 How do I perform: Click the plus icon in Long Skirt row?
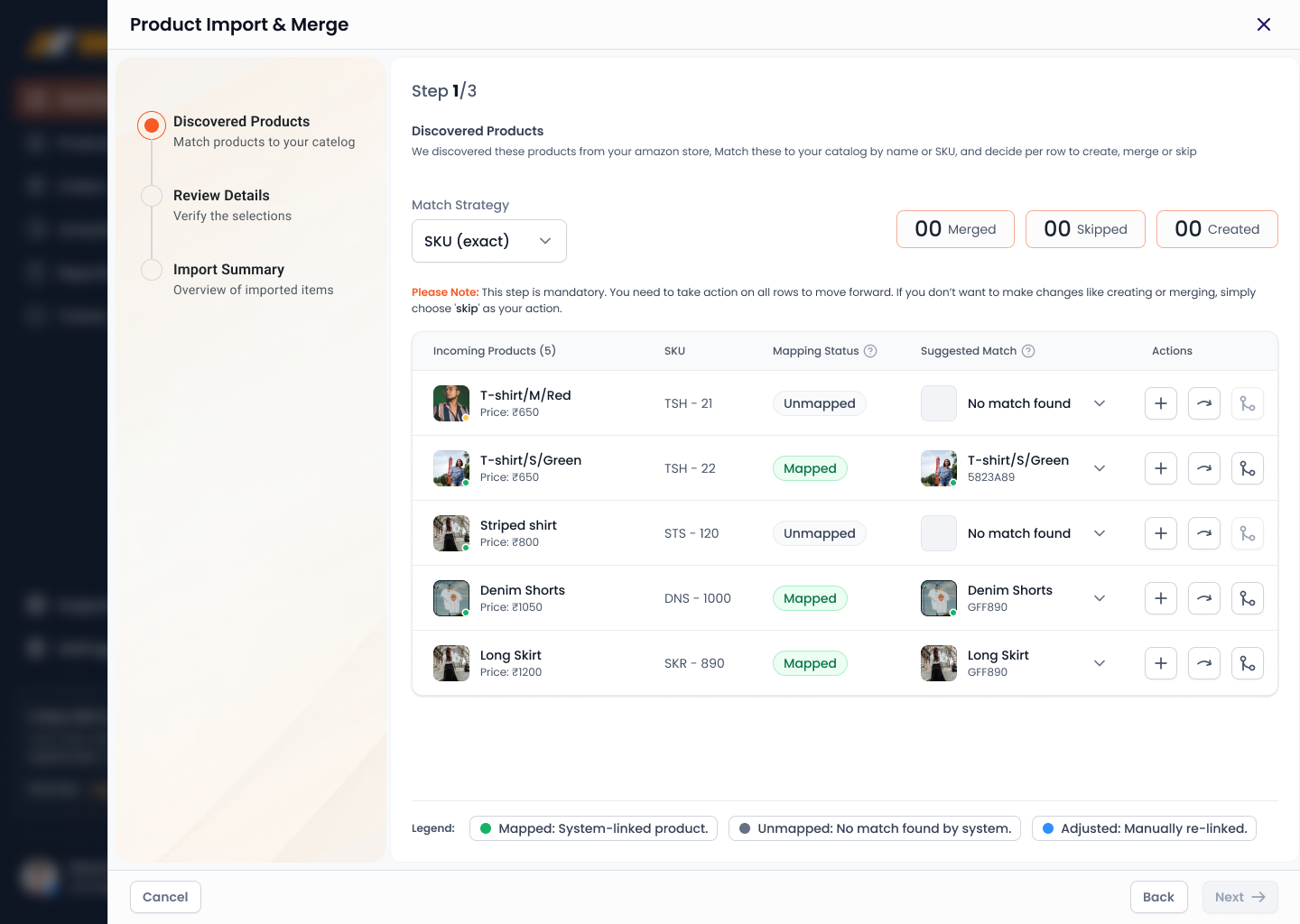click(x=1160, y=663)
